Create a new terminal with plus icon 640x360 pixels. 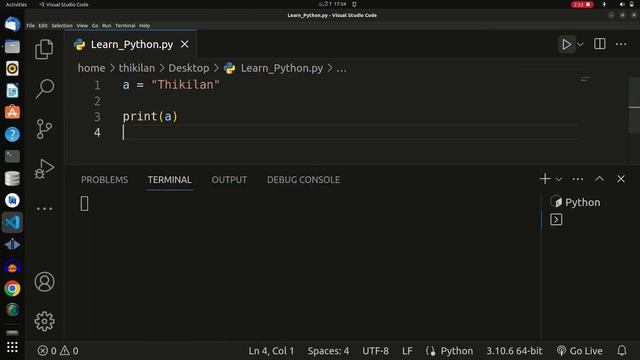click(x=545, y=179)
